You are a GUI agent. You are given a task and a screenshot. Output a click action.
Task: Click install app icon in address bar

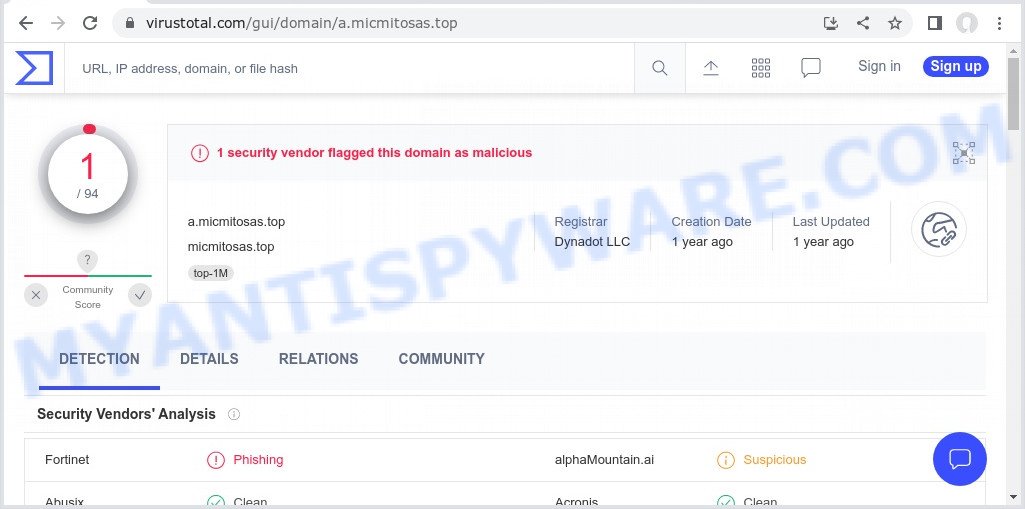830,24
